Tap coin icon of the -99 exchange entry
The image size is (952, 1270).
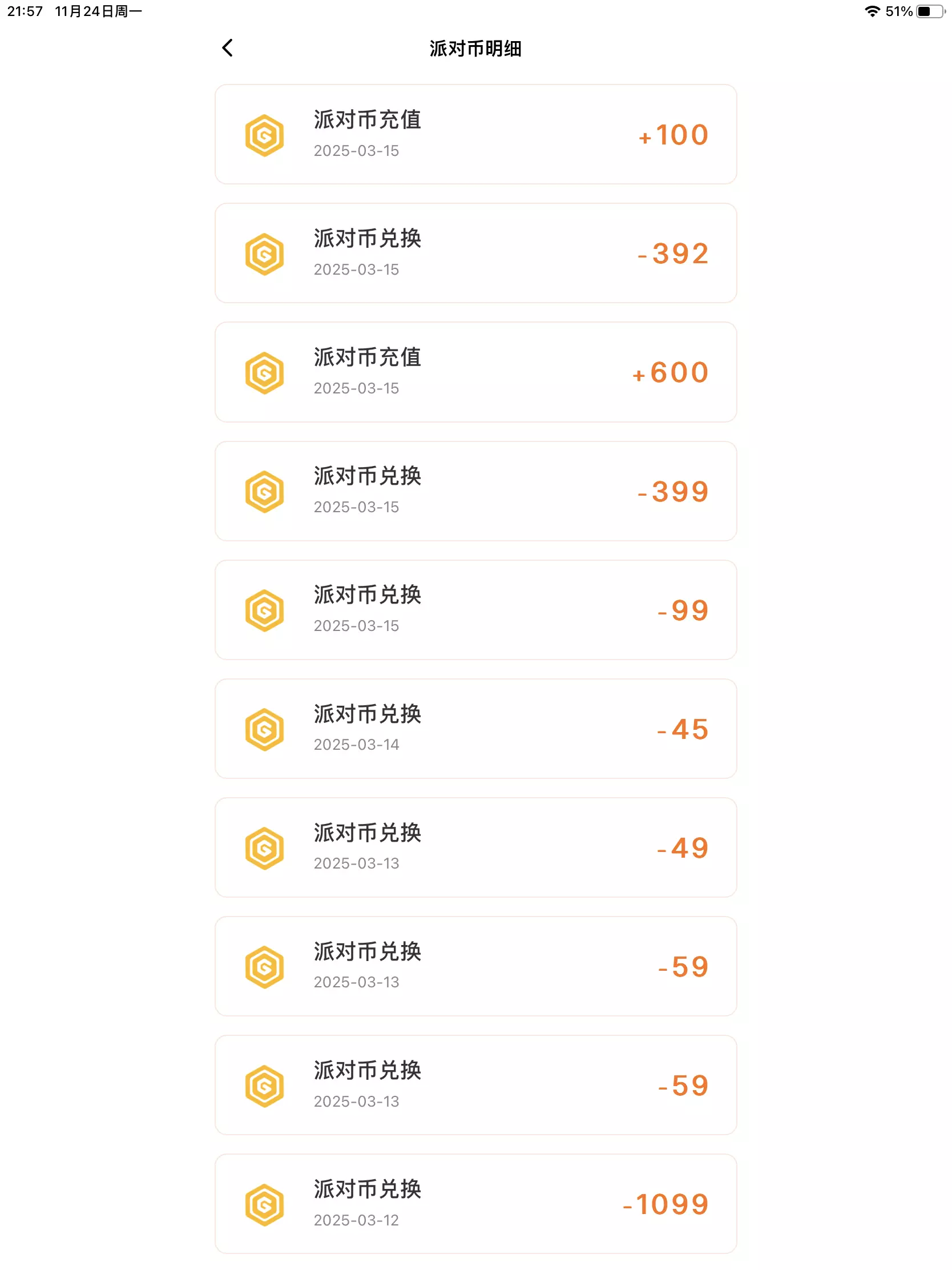point(265,610)
